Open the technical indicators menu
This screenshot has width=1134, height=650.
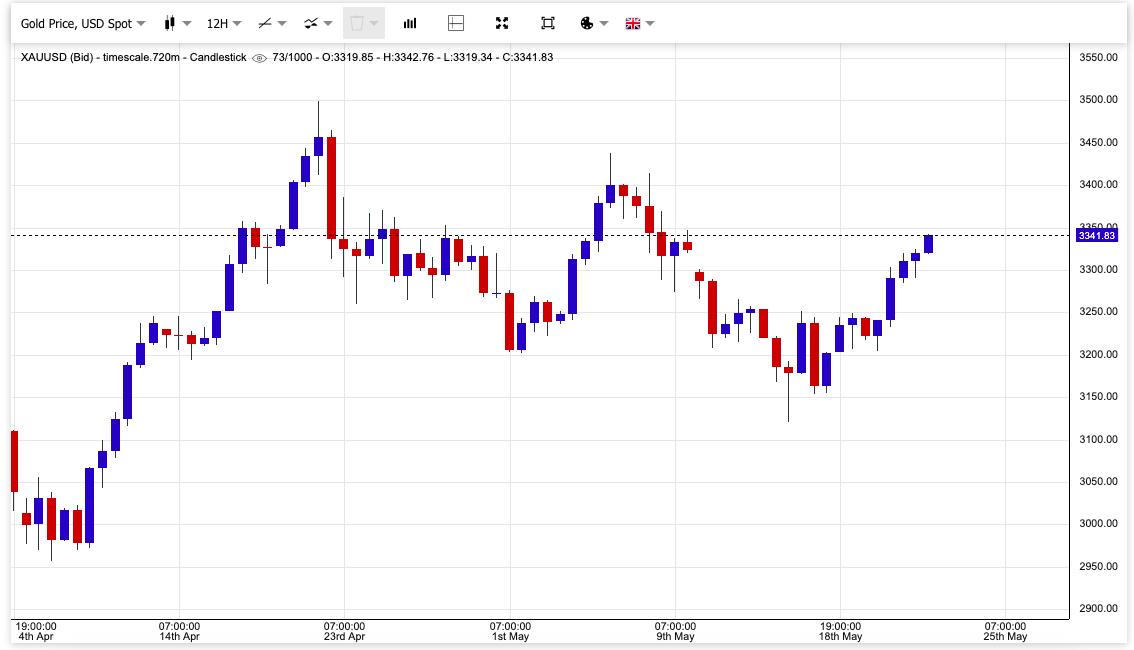(x=317, y=23)
